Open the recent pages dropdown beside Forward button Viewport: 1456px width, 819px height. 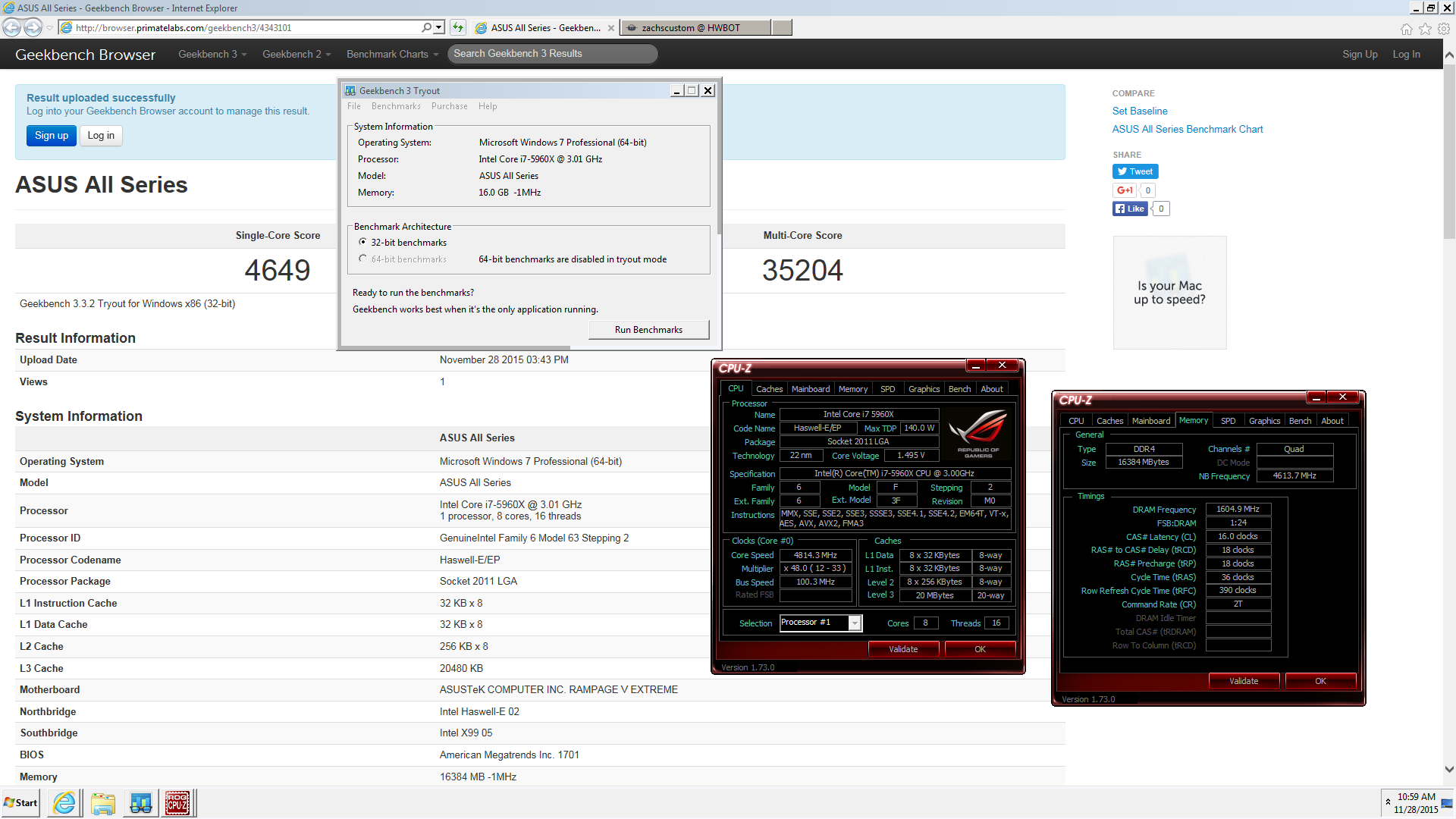[50, 28]
